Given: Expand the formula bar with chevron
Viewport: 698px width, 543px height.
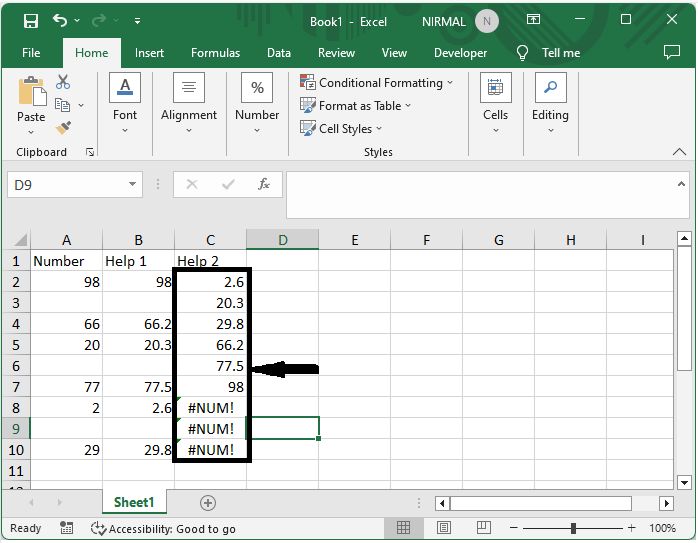Looking at the screenshot, I should pyautogui.click(x=681, y=184).
